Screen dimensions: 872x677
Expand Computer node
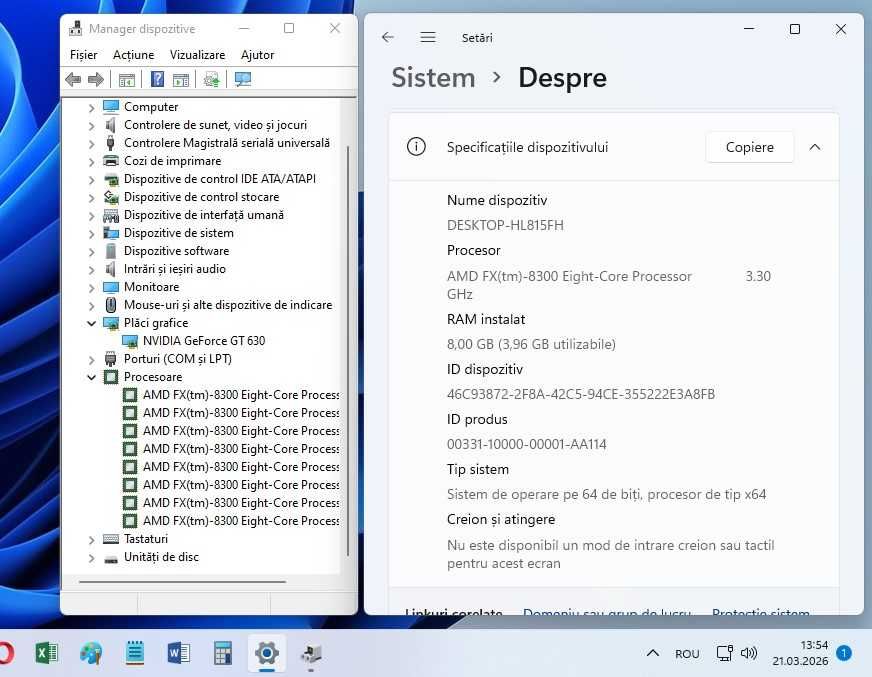pyautogui.click(x=91, y=107)
